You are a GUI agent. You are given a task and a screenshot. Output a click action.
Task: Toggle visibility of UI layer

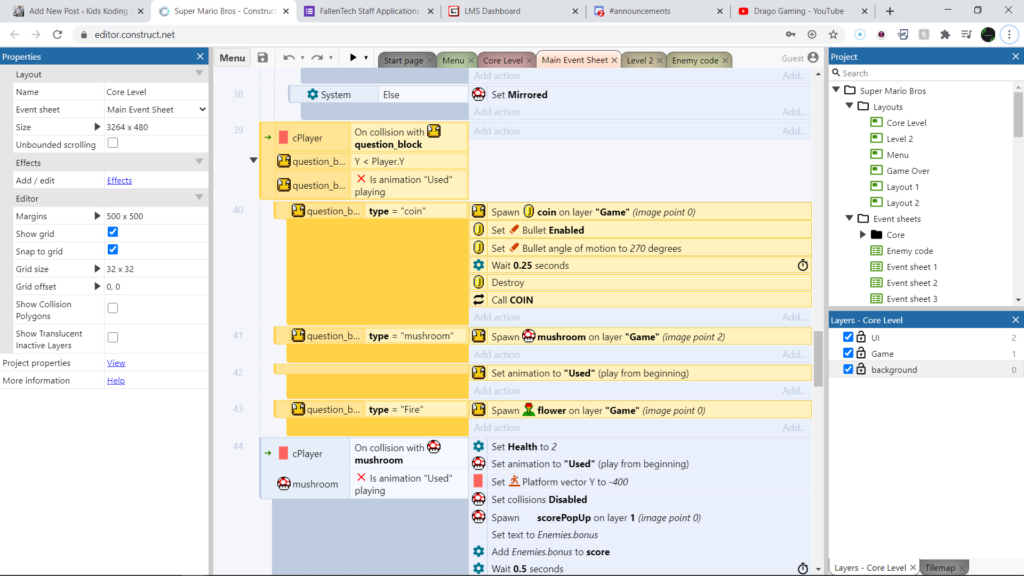[848, 337]
